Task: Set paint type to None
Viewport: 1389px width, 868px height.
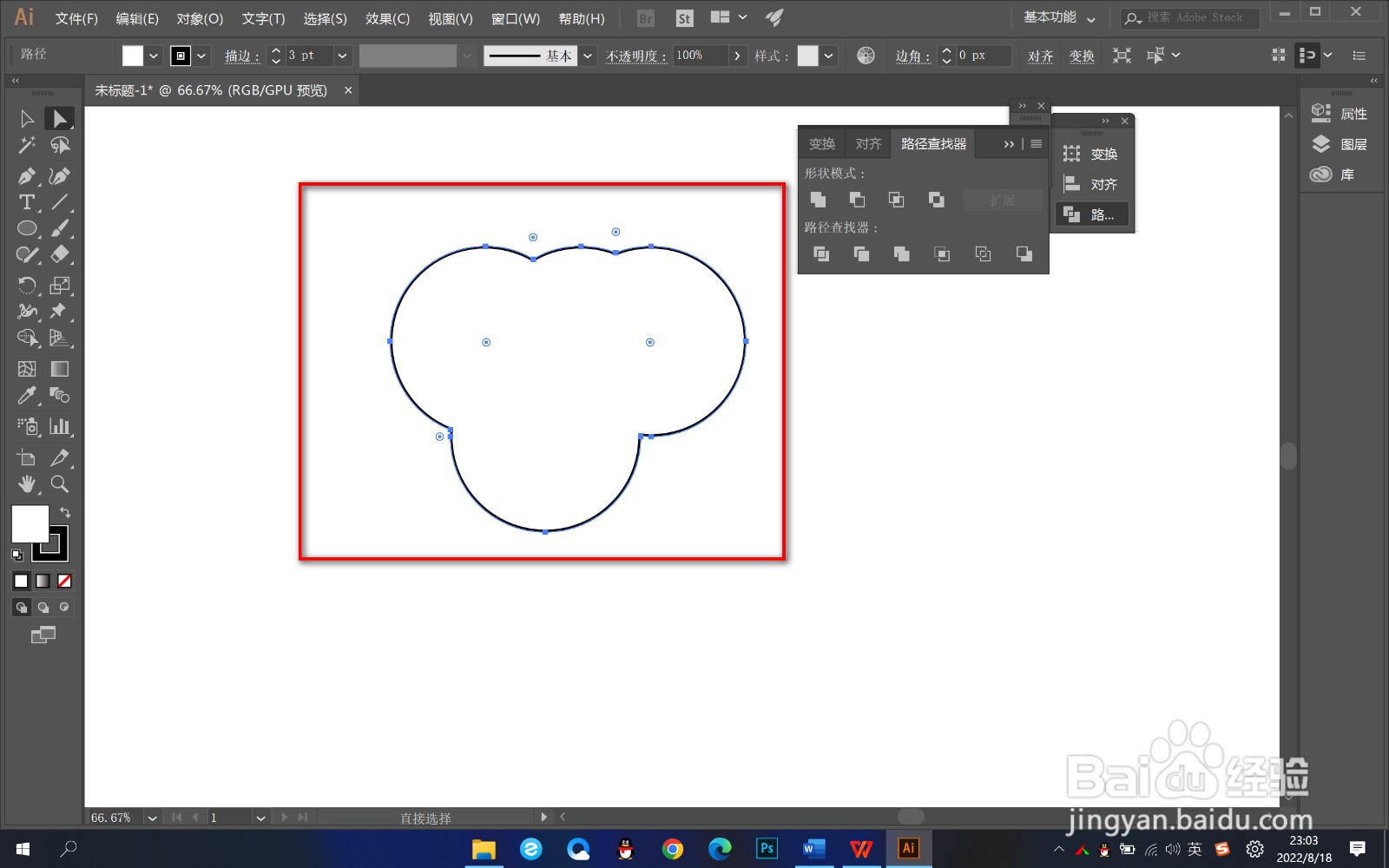Action: pos(64,581)
